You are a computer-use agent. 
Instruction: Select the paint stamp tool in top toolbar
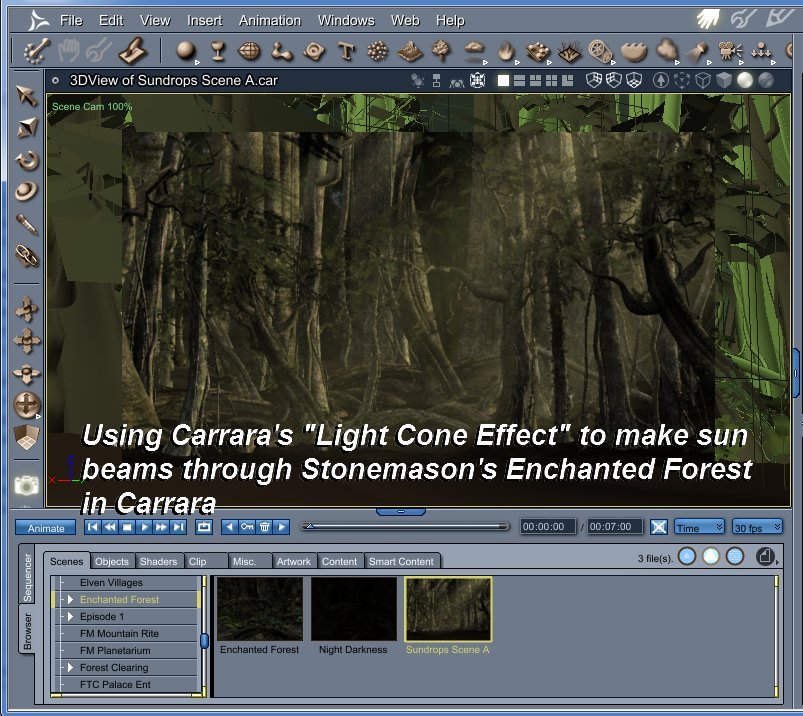point(133,51)
